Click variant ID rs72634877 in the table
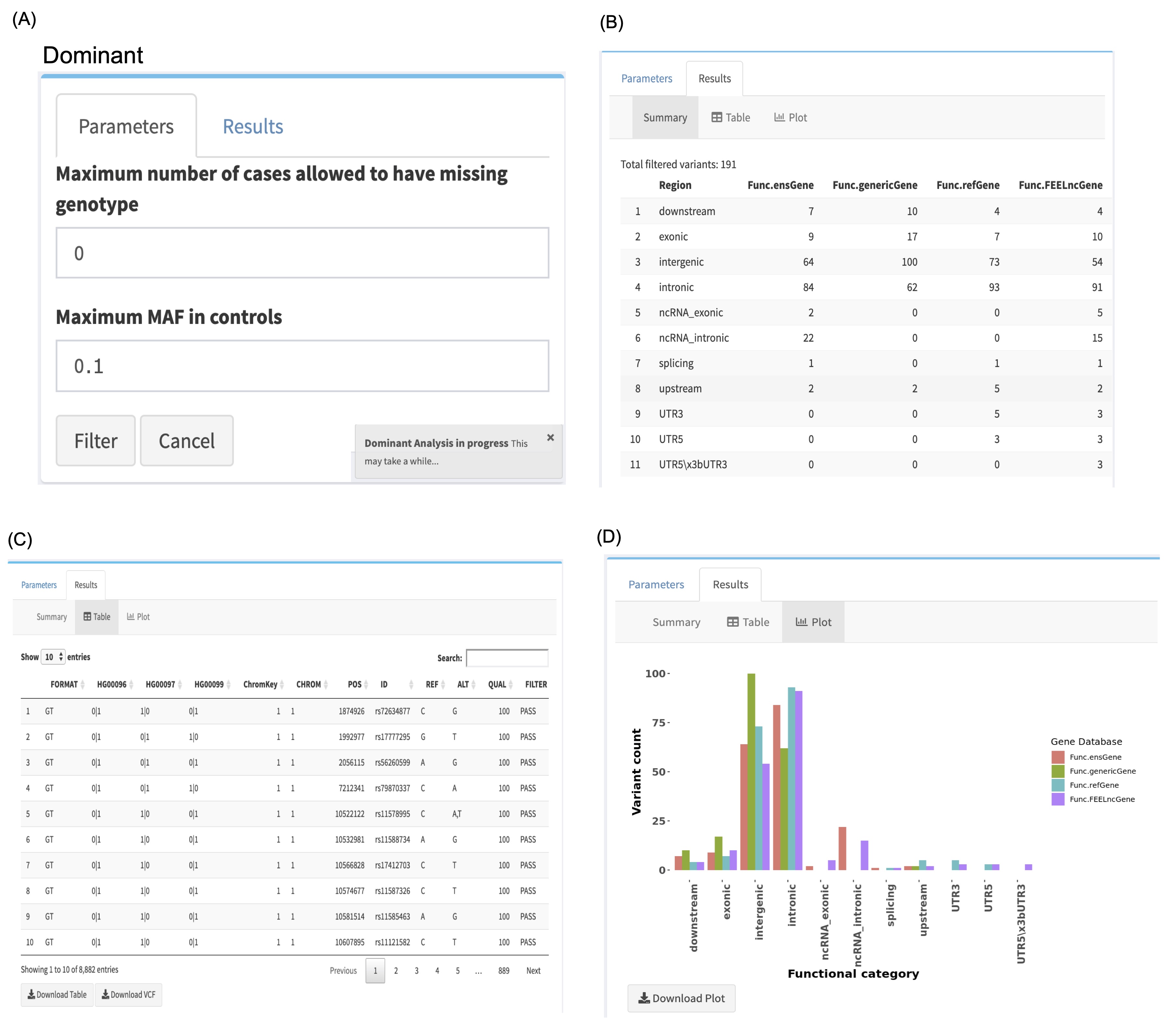Image resolution: width=1176 pixels, height=1022 pixels. (x=393, y=711)
